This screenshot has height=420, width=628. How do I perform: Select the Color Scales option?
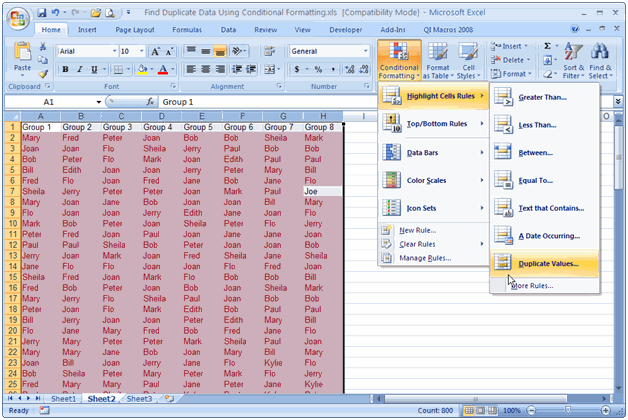(435, 180)
